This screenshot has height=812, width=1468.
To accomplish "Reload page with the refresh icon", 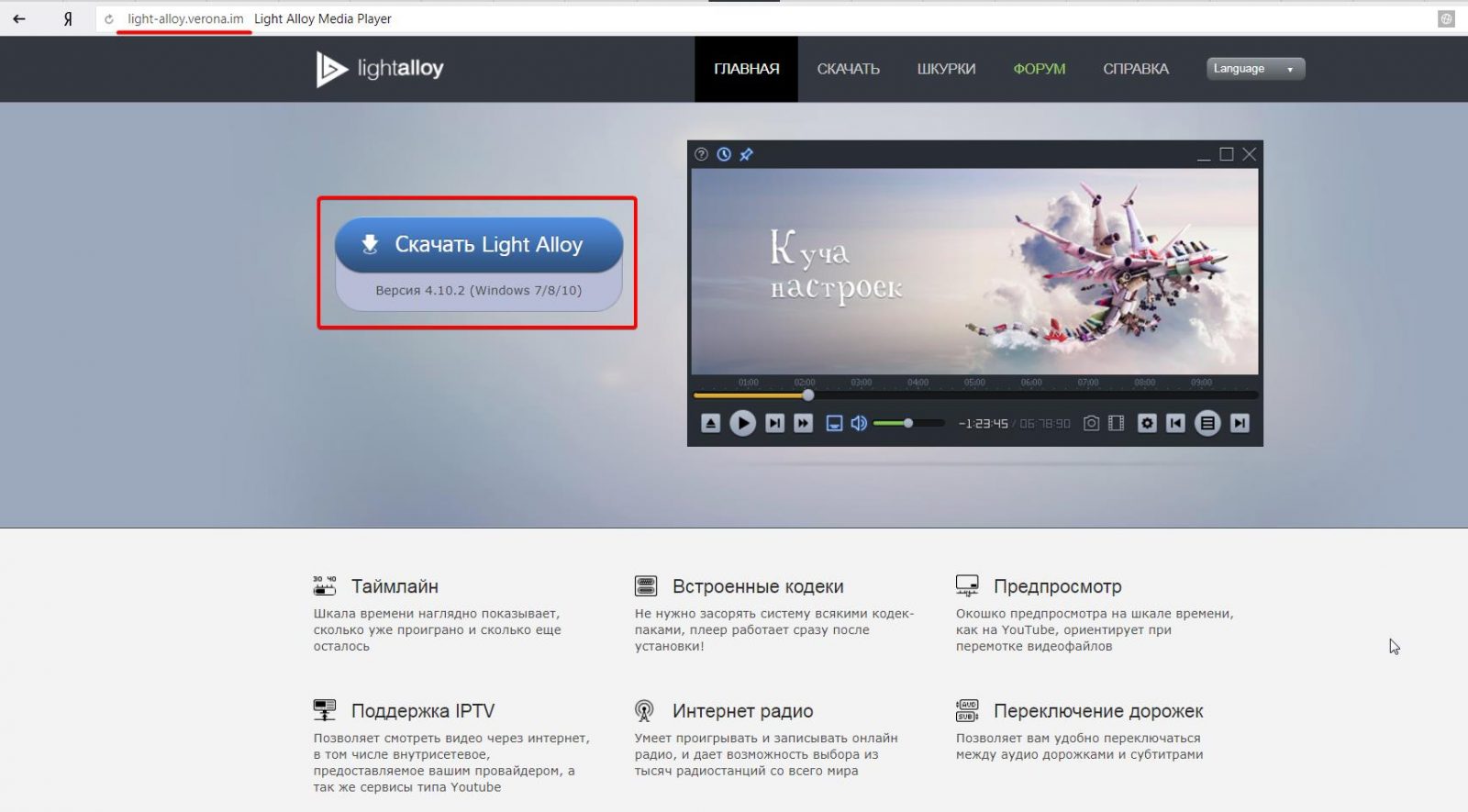I will click(x=109, y=18).
